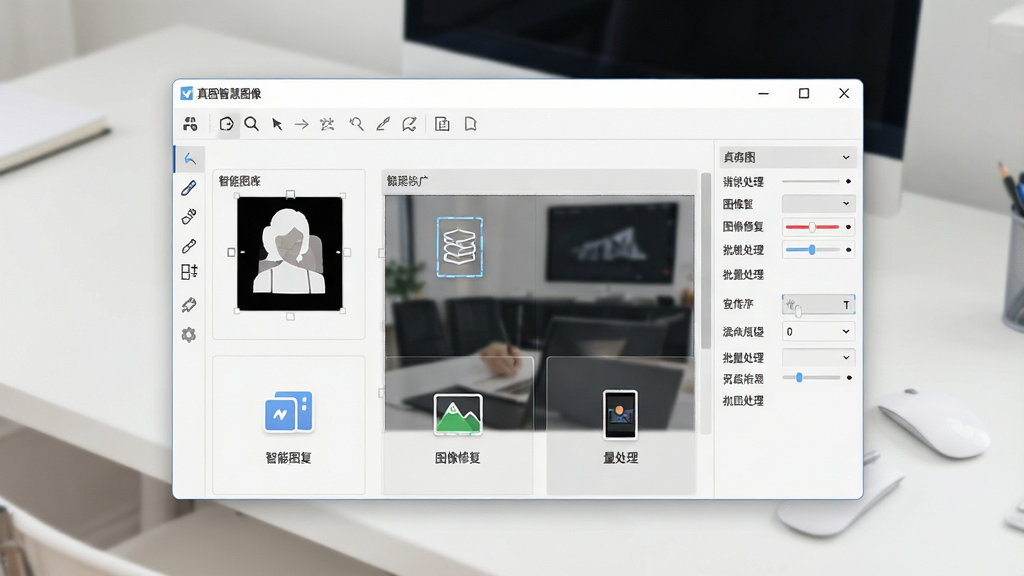This screenshot has height=576, width=1024.
Task: Click the magnifier with rotate arrow icon
Action: point(356,124)
